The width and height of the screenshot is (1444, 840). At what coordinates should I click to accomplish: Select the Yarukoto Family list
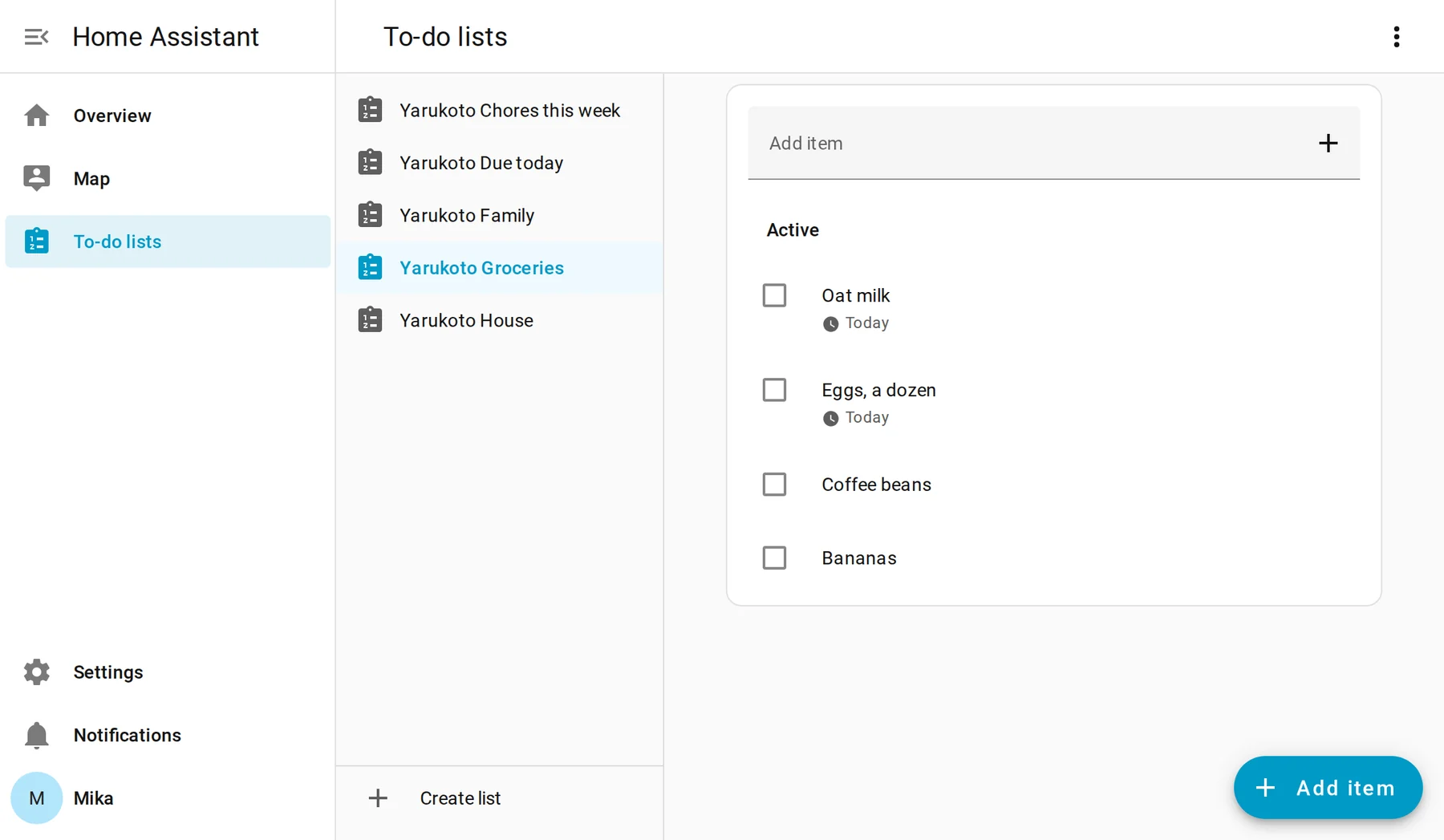click(x=500, y=215)
